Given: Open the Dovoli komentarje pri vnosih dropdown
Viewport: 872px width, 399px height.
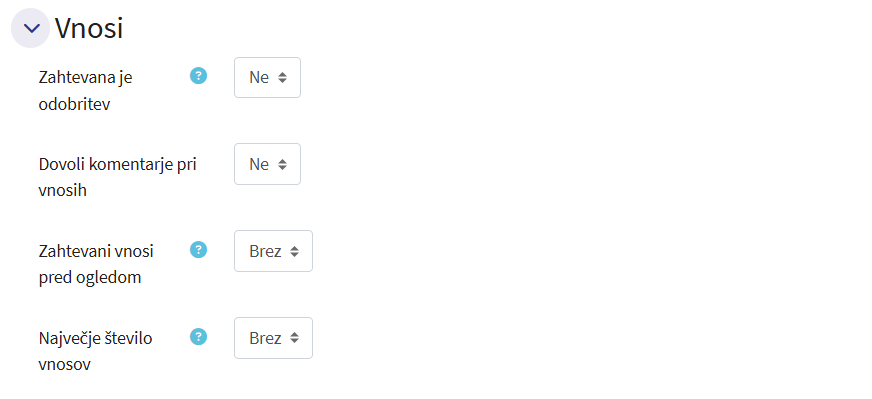Looking at the screenshot, I should pyautogui.click(x=267, y=164).
